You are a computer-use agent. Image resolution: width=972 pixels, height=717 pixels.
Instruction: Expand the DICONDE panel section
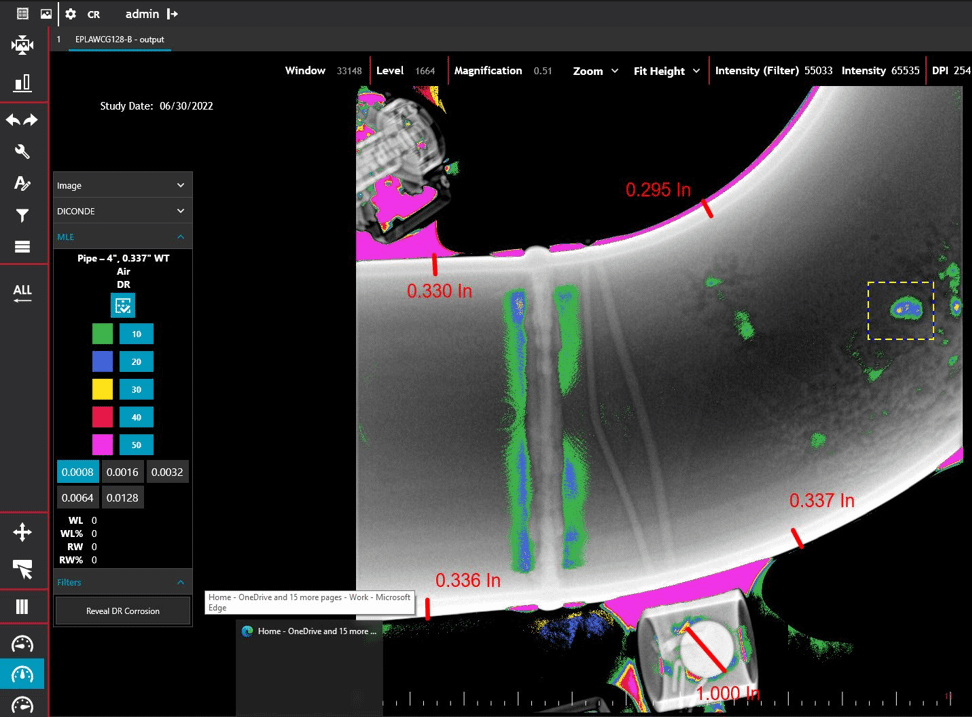[122, 211]
